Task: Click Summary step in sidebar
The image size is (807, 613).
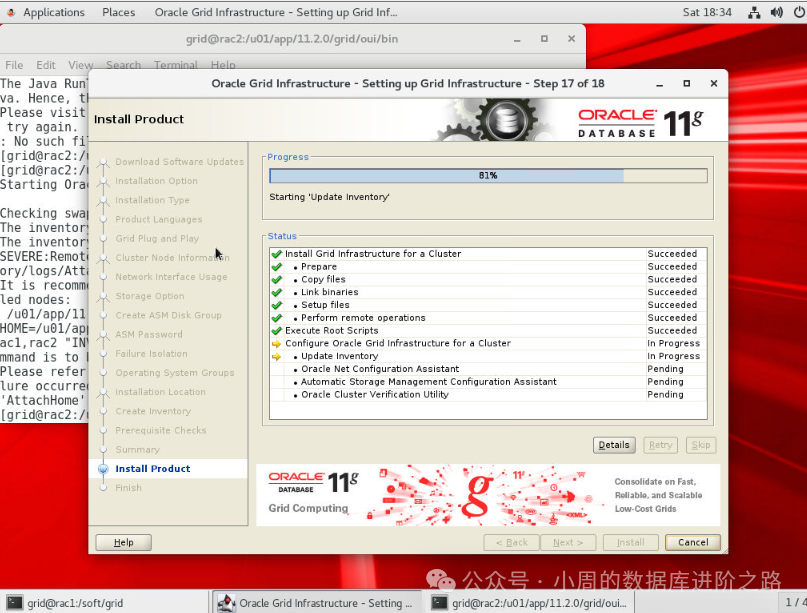Action: (137, 449)
